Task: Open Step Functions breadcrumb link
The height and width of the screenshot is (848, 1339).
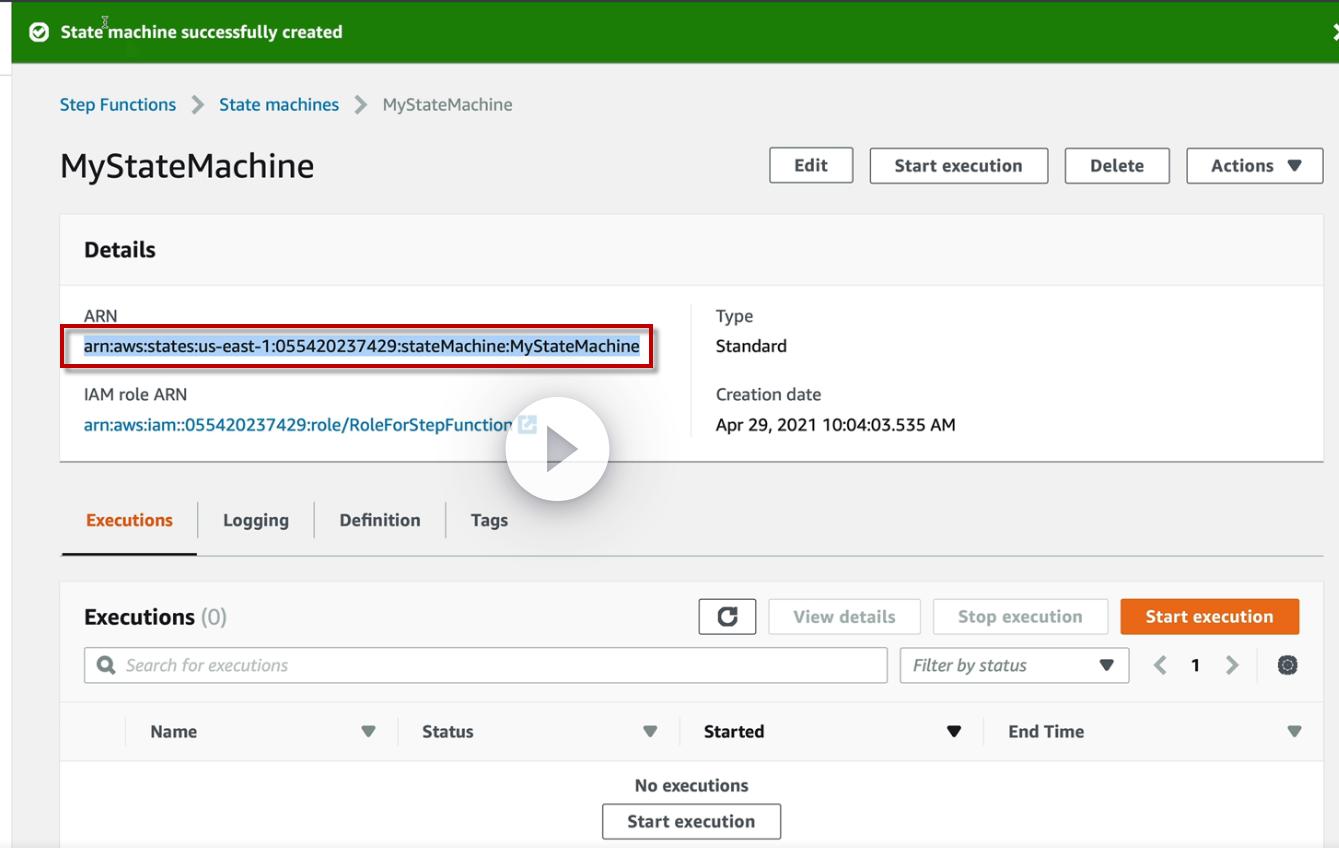Action: [118, 105]
